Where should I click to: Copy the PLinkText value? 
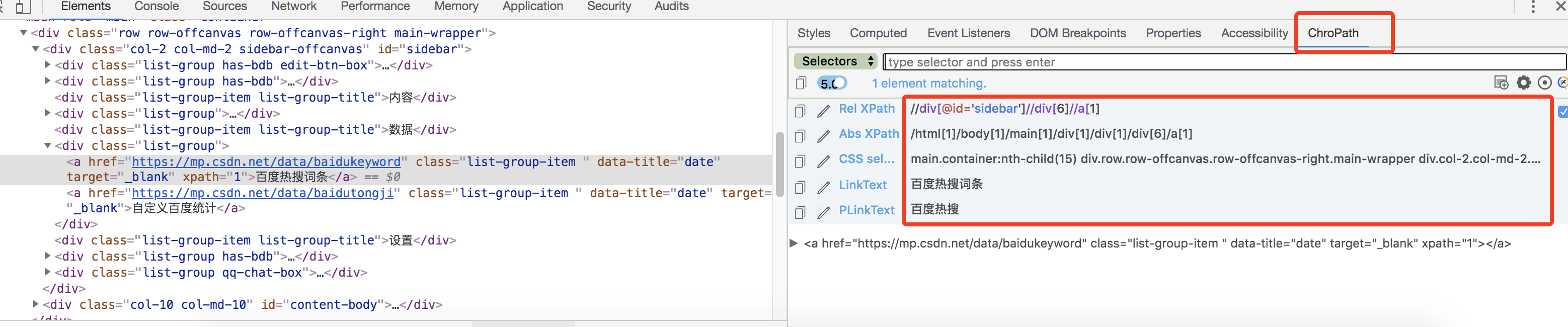tap(800, 212)
